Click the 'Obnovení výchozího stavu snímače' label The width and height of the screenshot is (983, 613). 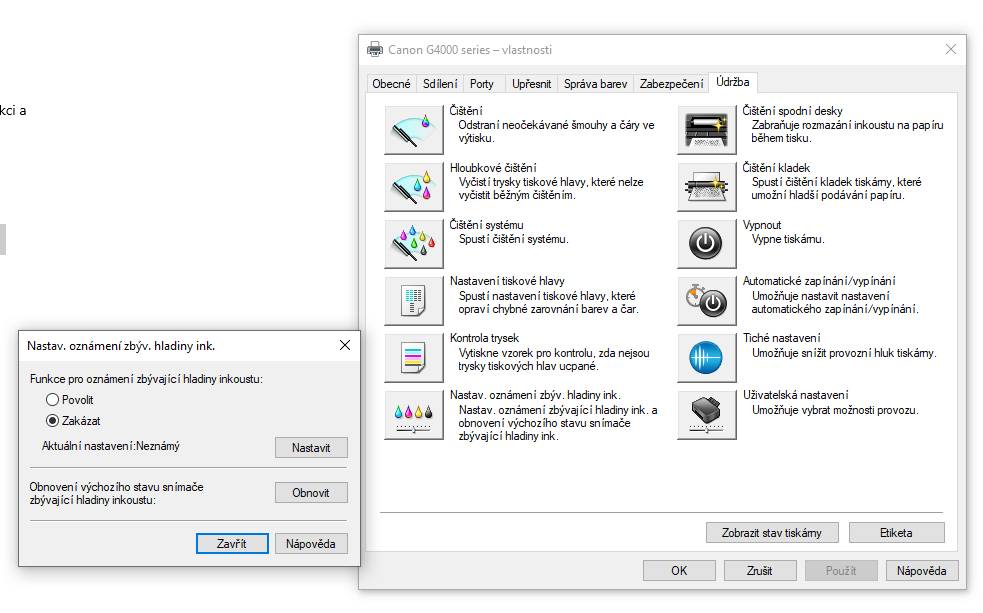tap(117, 486)
